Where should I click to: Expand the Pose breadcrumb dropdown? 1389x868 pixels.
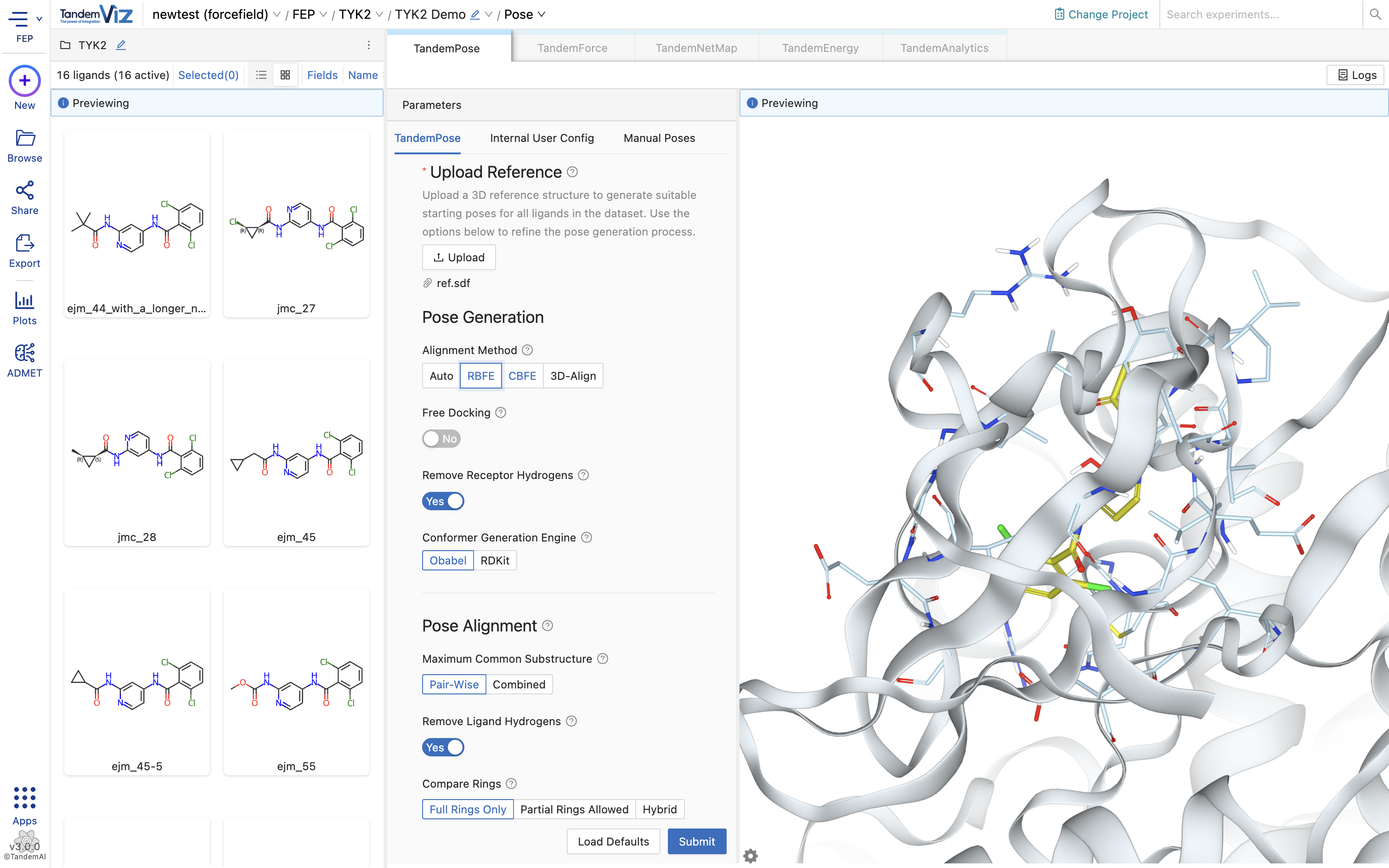(x=541, y=15)
